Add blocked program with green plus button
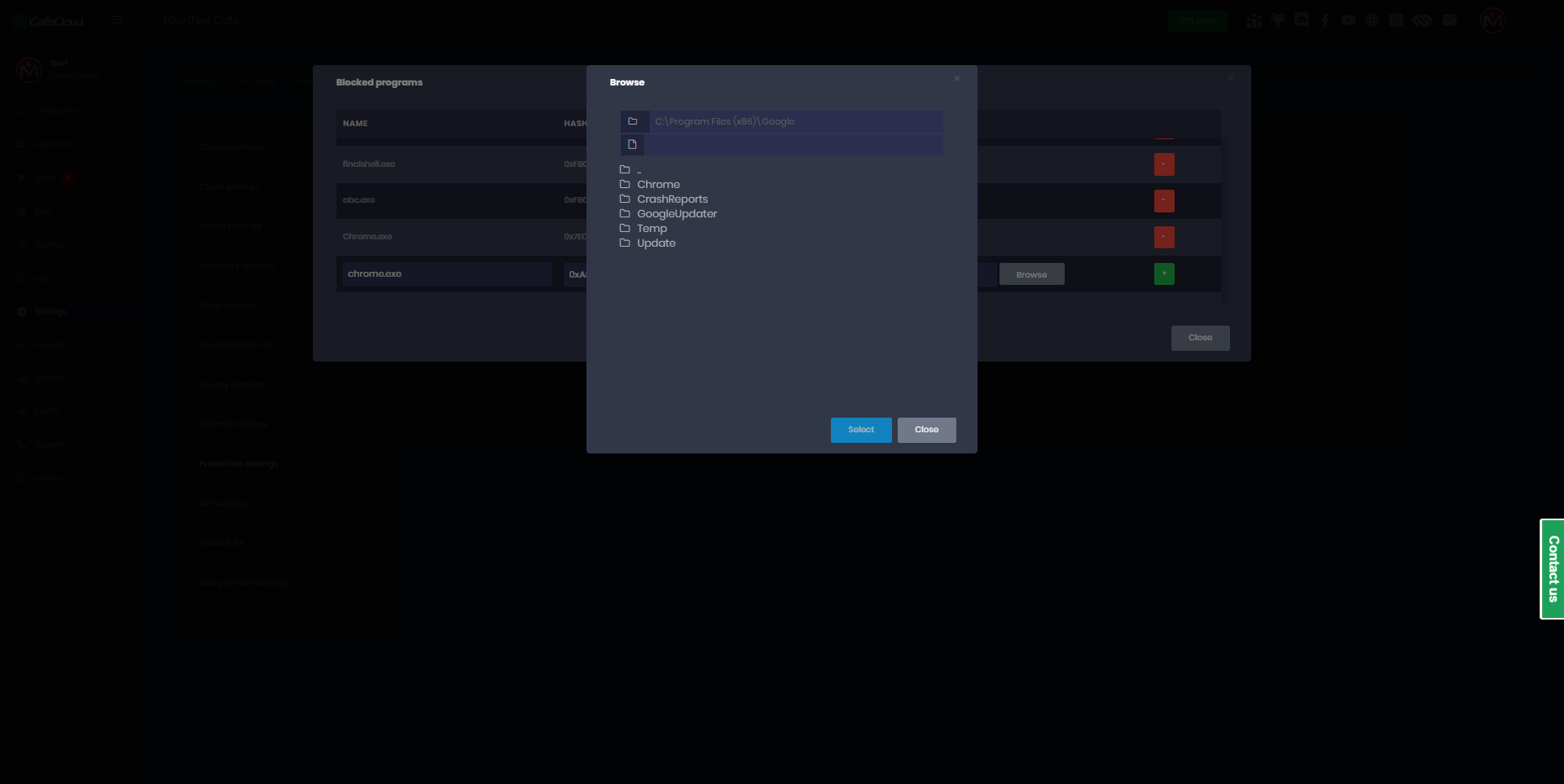Viewport: 1564px width, 784px height. coord(1164,274)
